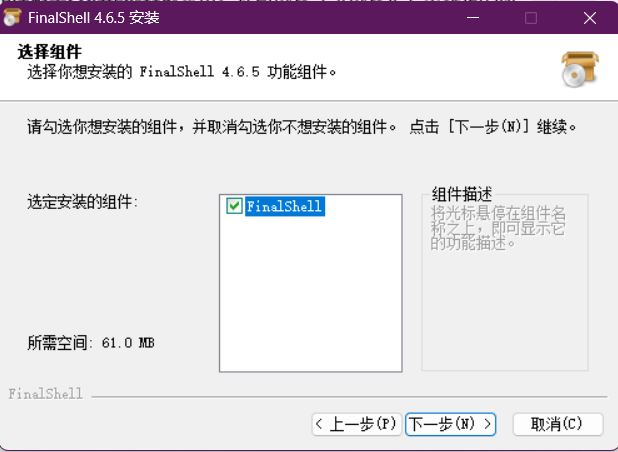Click the 选定安装的组件 label
Image resolution: width=618 pixels, height=452 pixels.
click(x=82, y=202)
